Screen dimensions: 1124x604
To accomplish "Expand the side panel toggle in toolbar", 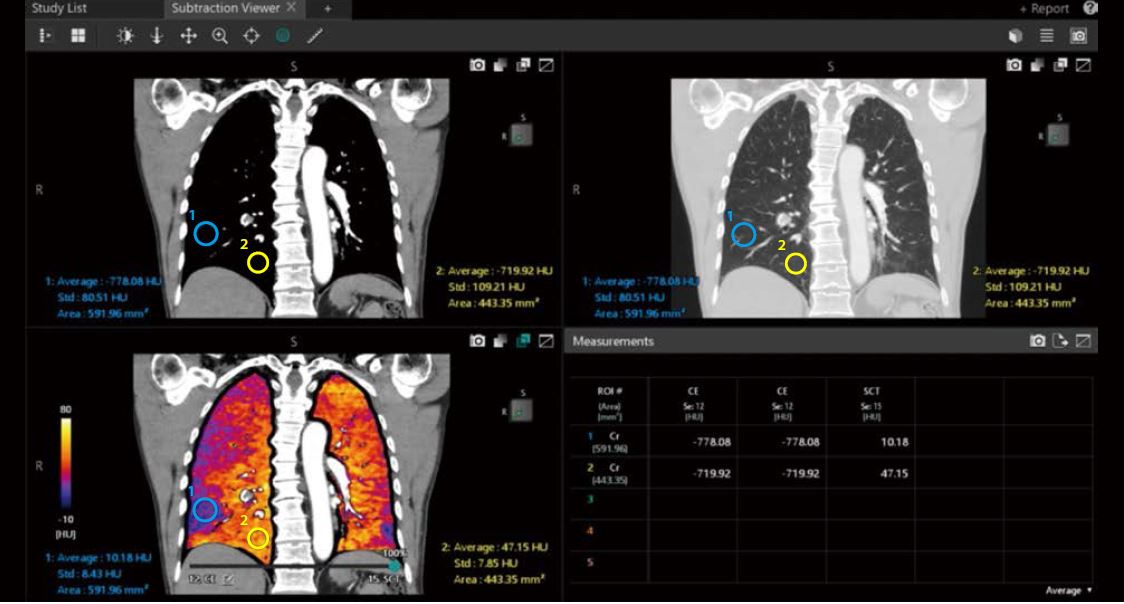I will pos(45,36).
